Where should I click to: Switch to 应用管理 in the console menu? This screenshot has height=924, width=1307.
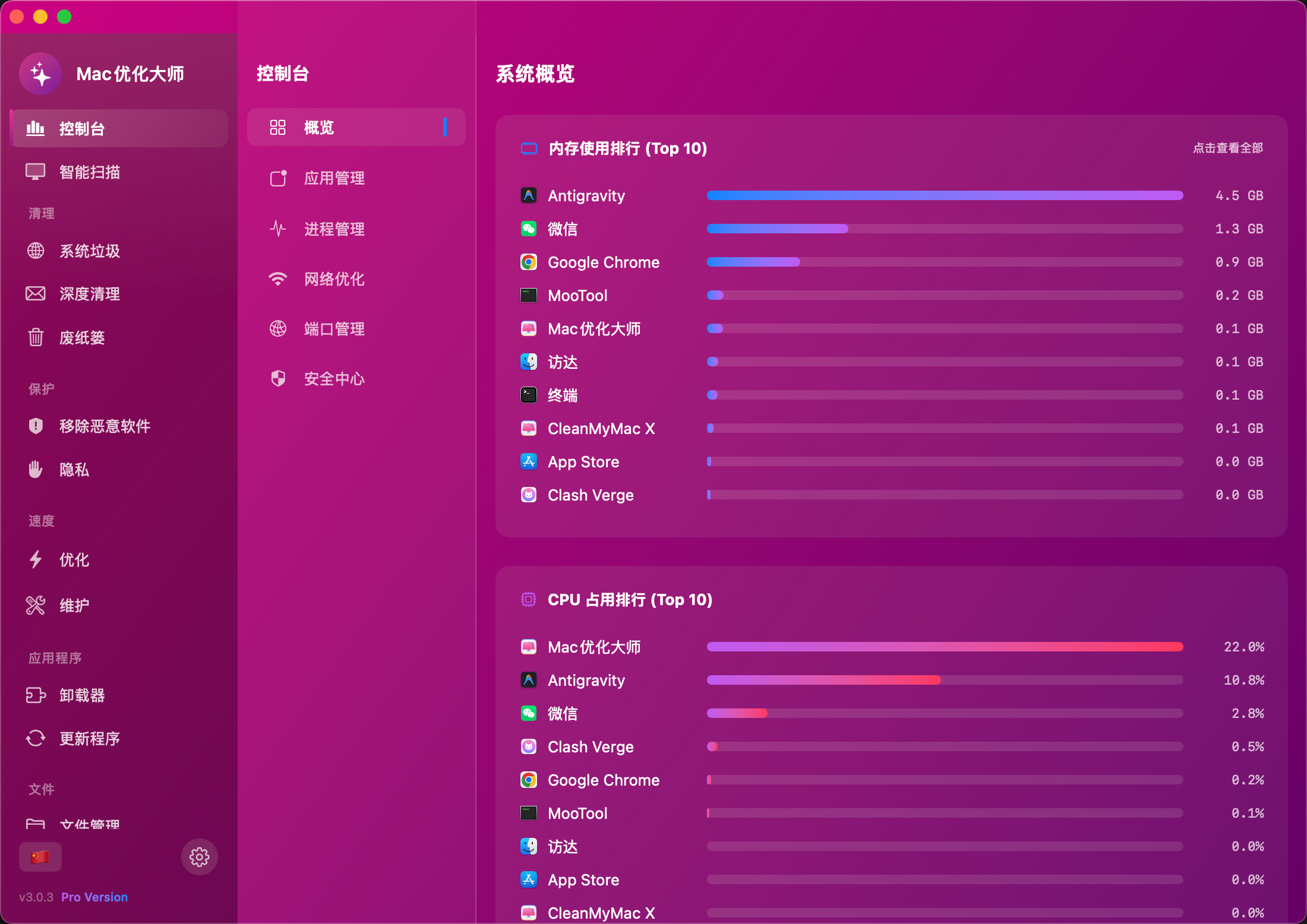[334, 178]
